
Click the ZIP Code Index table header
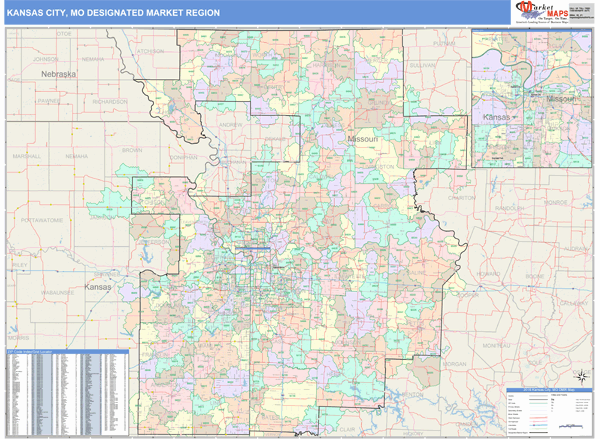pos(68,351)
